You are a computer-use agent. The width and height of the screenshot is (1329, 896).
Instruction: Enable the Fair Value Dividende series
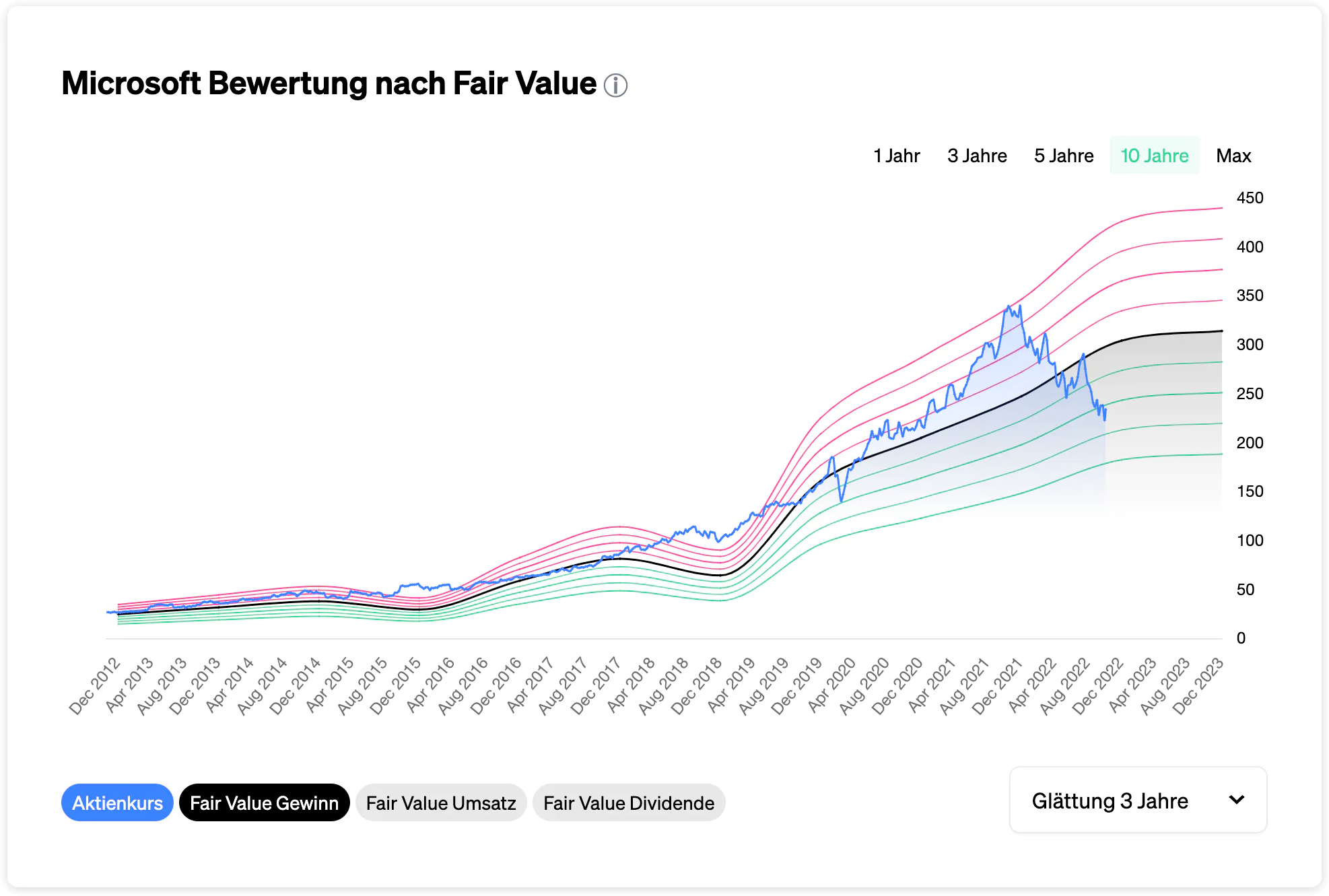click(x=629, y=802)
